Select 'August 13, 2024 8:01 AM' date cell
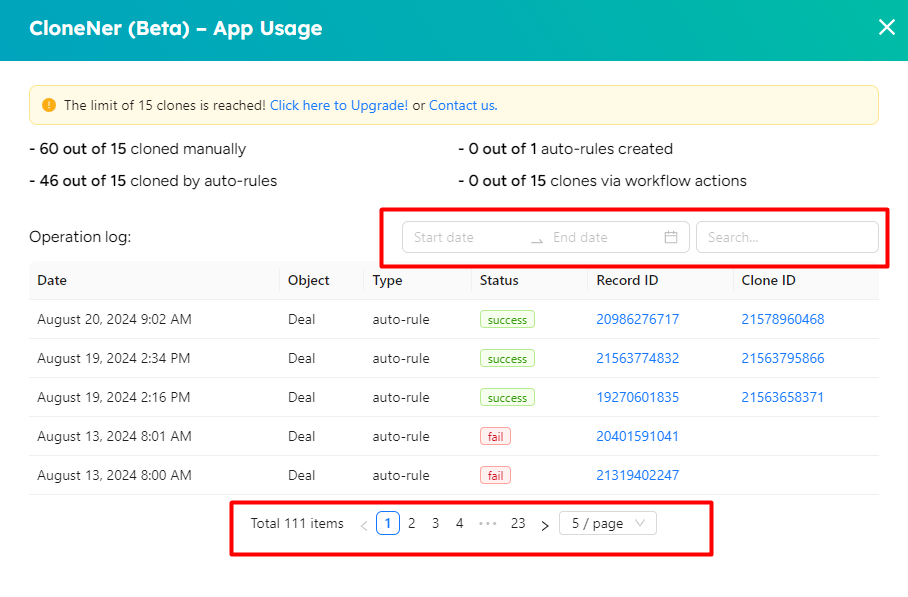Image resolution: width=908 pixels, height=597 pixels. [114, 436]
